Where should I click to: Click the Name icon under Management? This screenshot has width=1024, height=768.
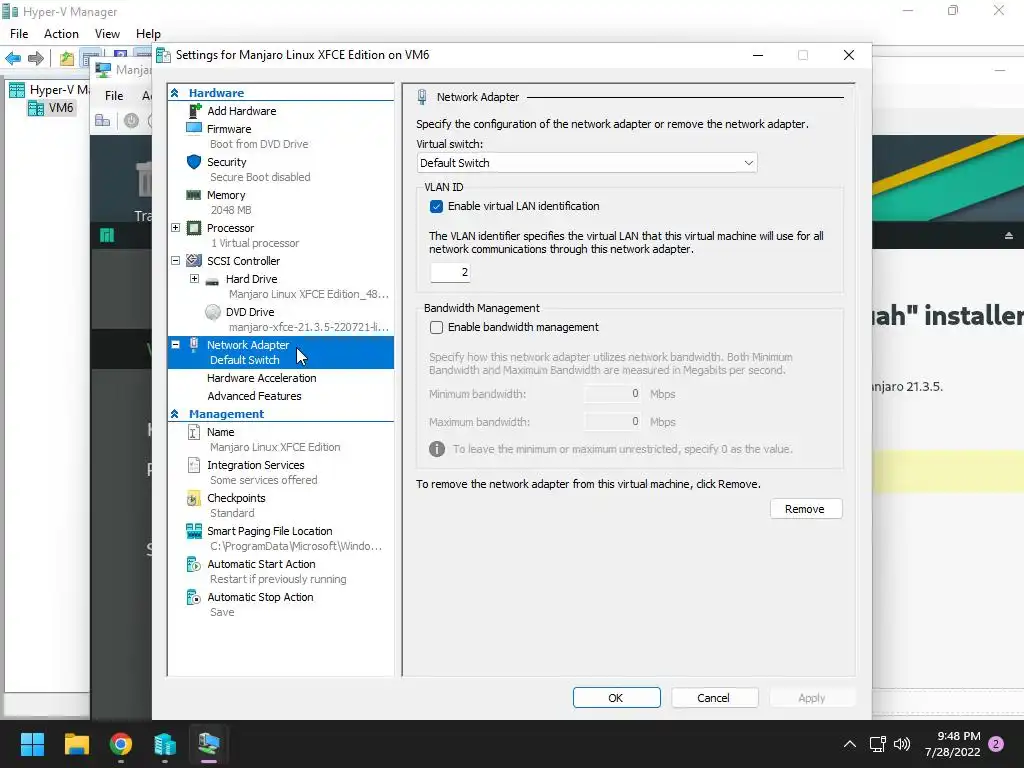pos(194,432)
